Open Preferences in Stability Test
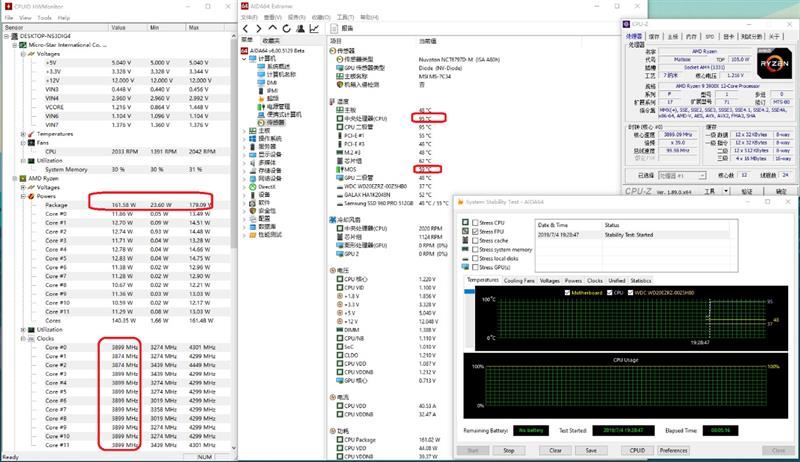Screen dimensions: 800x462 pyautogui.click(x=673, y=450)
